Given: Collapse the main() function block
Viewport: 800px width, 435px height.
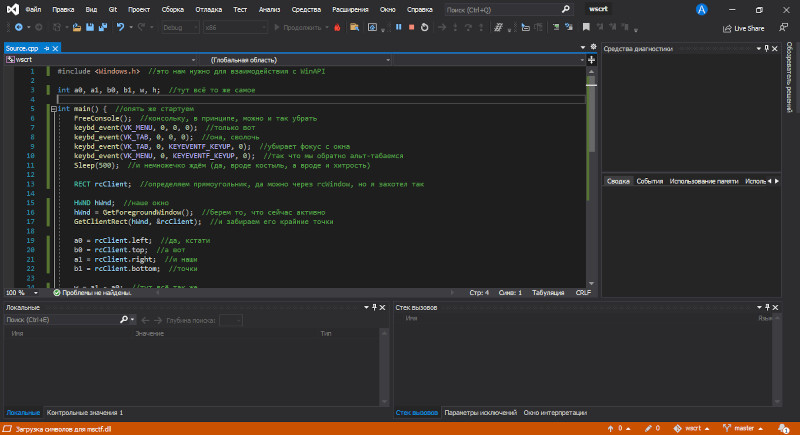Looking at the screenshot, I should click(54, 109).
